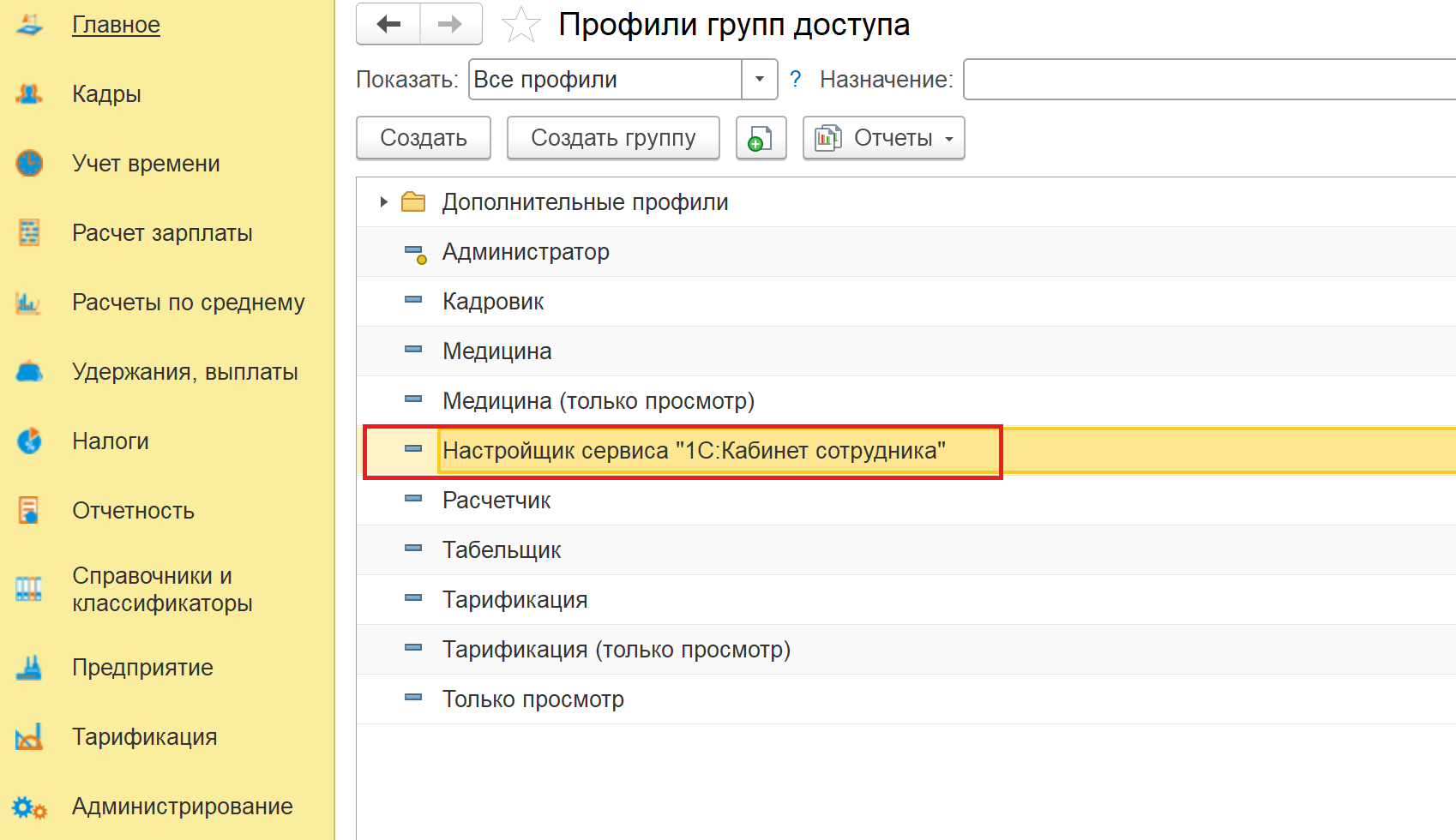Click the Отчетность document icon

tap(28, 511)
